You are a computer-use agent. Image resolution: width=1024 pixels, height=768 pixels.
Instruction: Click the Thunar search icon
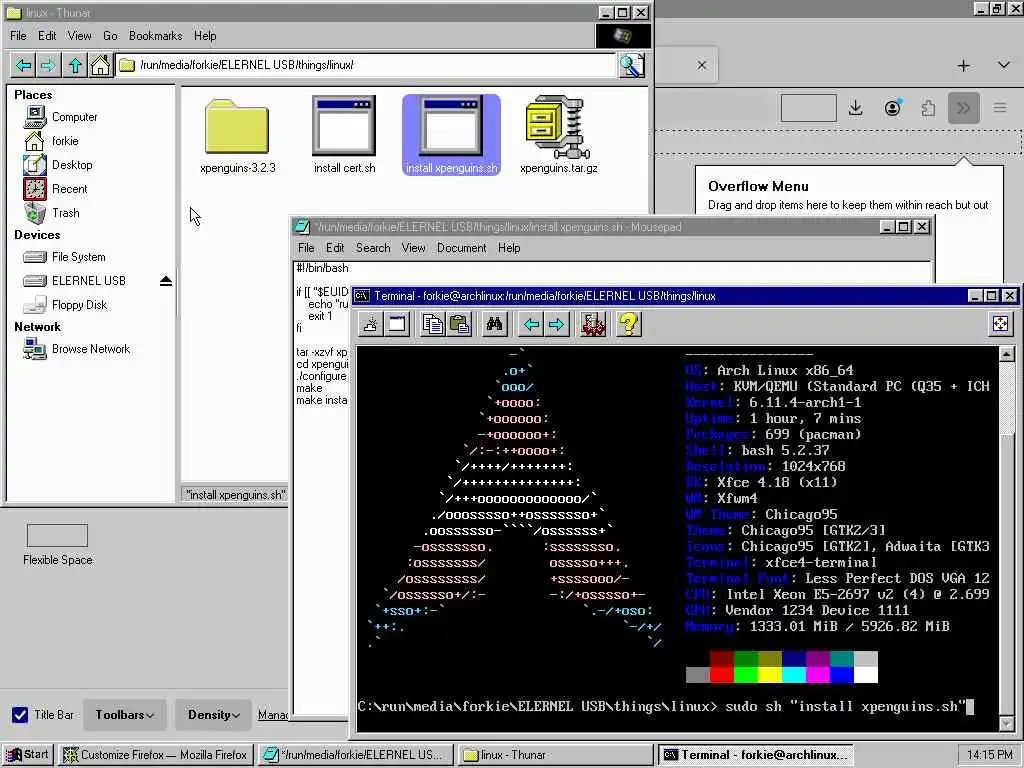click(632, 65)
